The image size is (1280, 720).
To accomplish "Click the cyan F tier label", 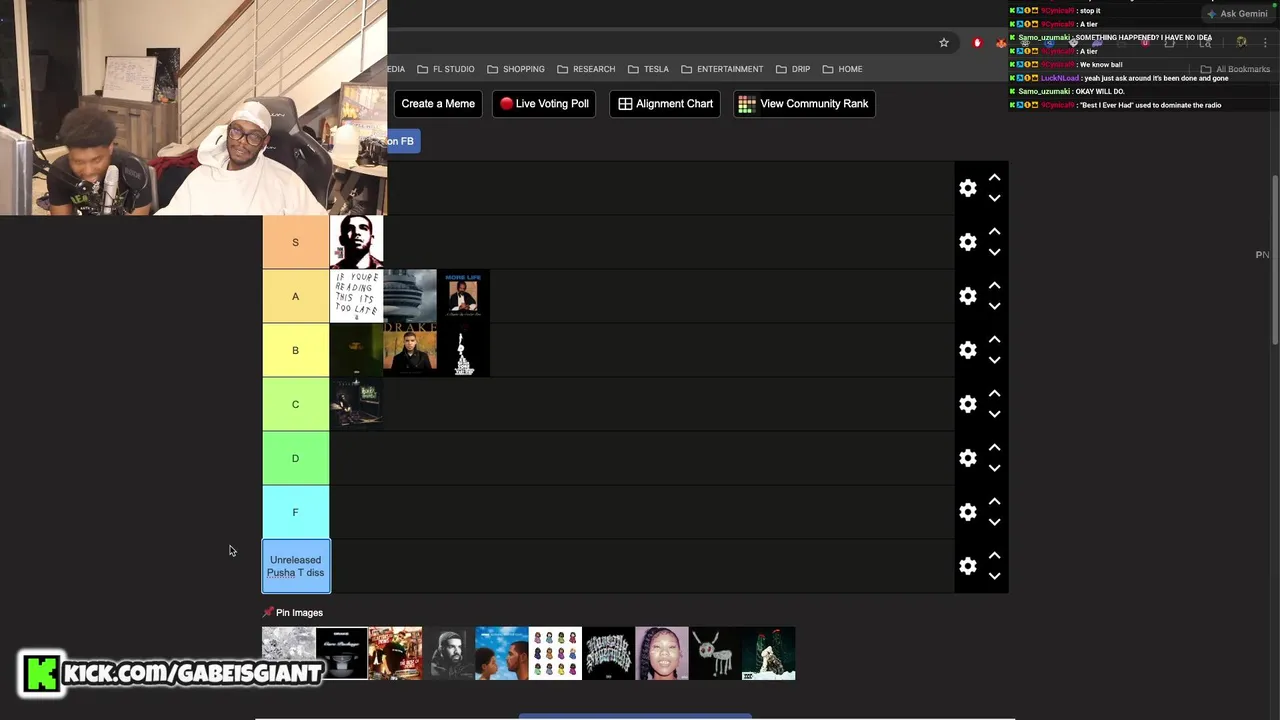I will tap(296, 512).
